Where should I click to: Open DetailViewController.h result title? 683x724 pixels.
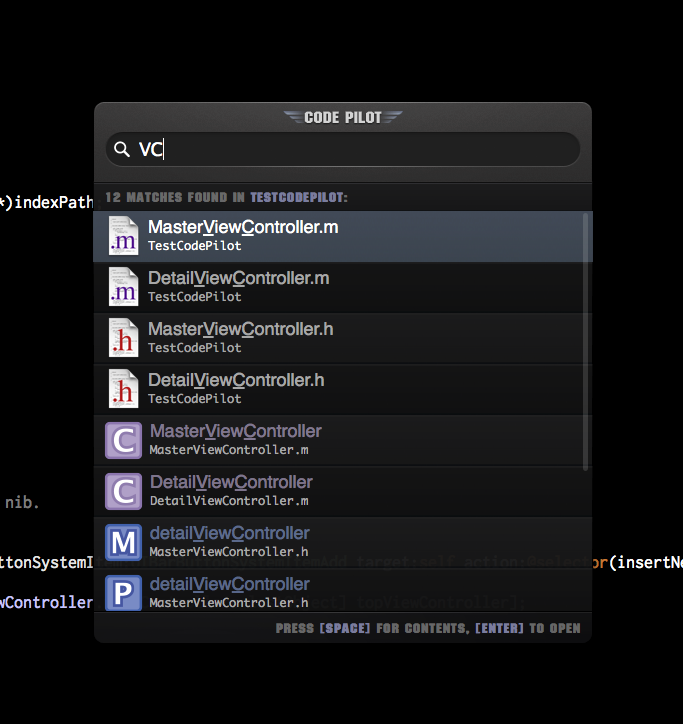(x=236, y=380)
